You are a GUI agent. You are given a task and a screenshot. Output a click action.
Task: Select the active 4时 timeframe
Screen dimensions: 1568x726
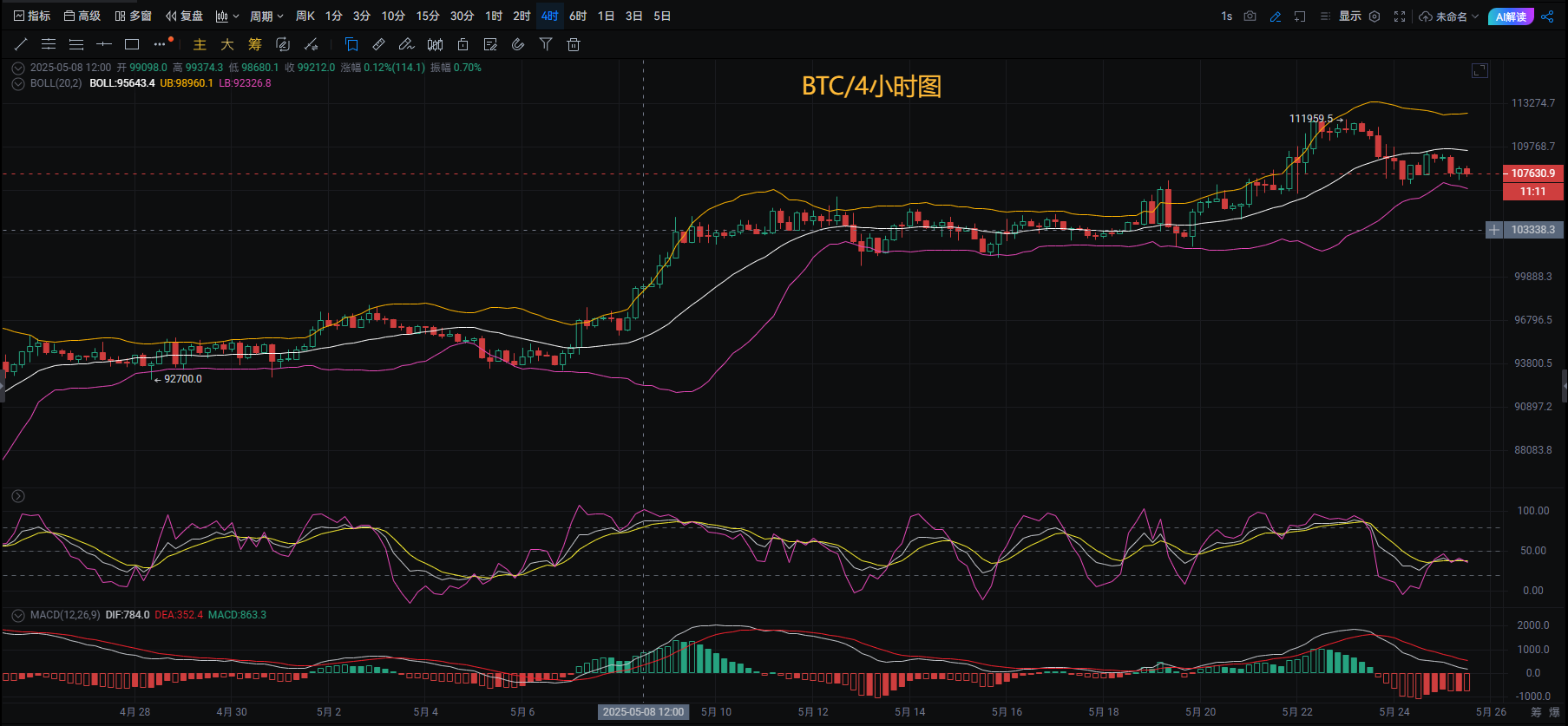click(x=550, y=16)
